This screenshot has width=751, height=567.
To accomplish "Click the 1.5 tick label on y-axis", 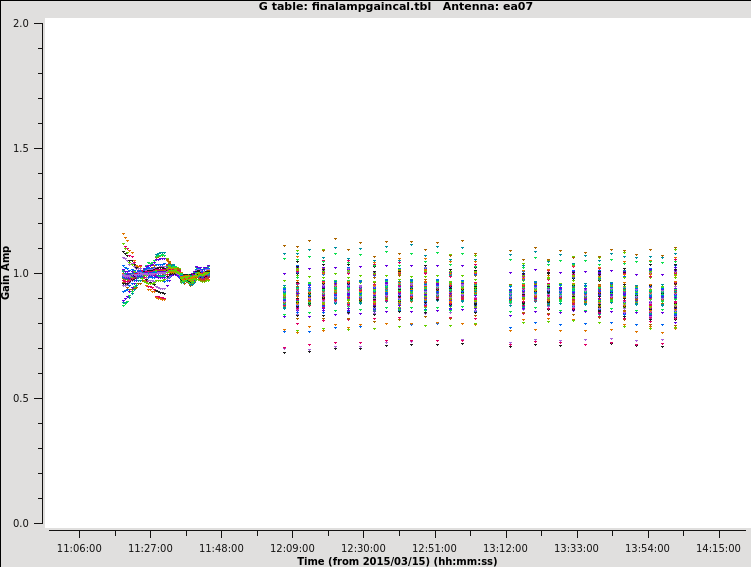I will click(x=20, y=148).
